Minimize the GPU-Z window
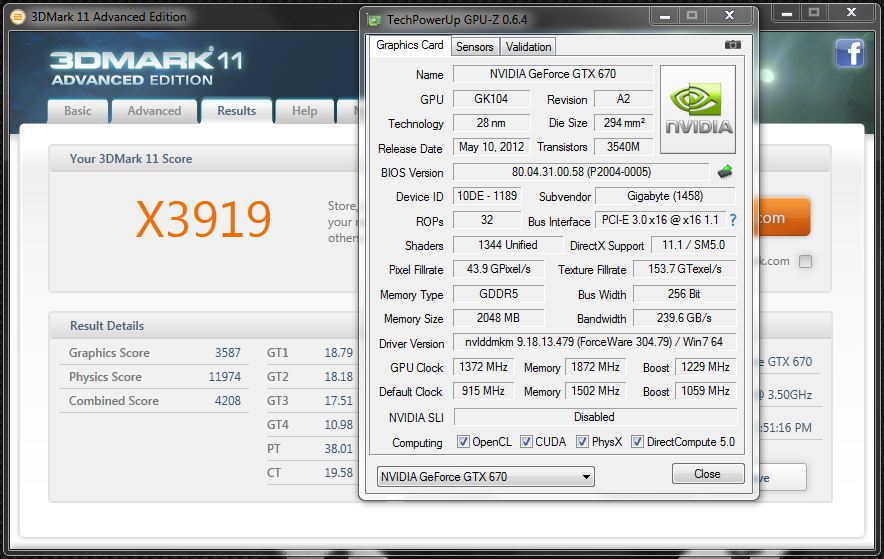 (665, 16)
